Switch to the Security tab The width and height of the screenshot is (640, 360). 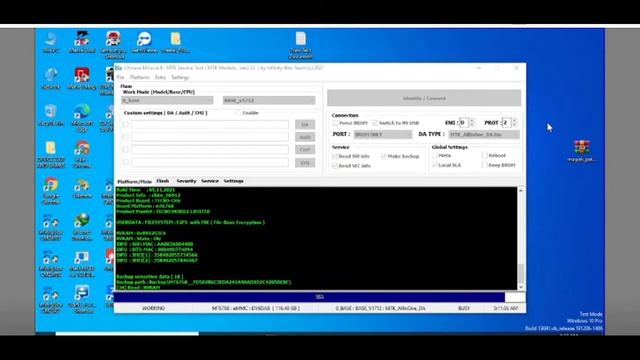[x=186, y=181]
